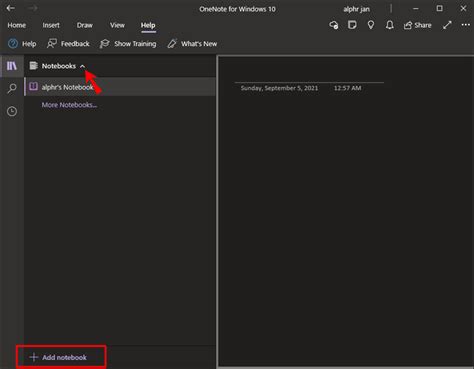This screenshot has width=474, height=369.
Task: Click the Share button
Action: 418,25
